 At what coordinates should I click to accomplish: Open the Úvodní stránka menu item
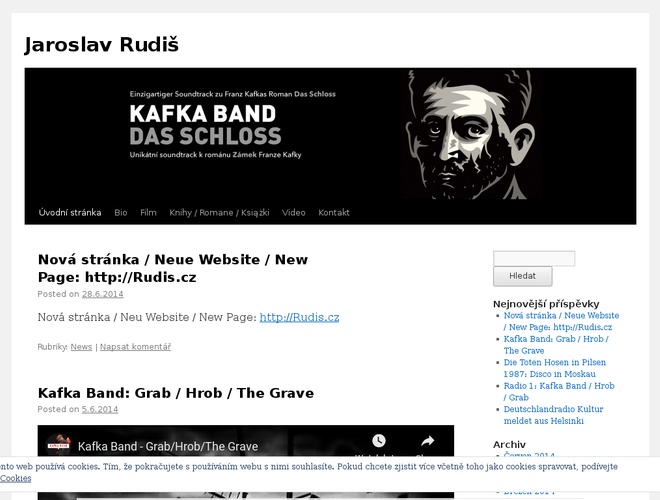[70, 213]
